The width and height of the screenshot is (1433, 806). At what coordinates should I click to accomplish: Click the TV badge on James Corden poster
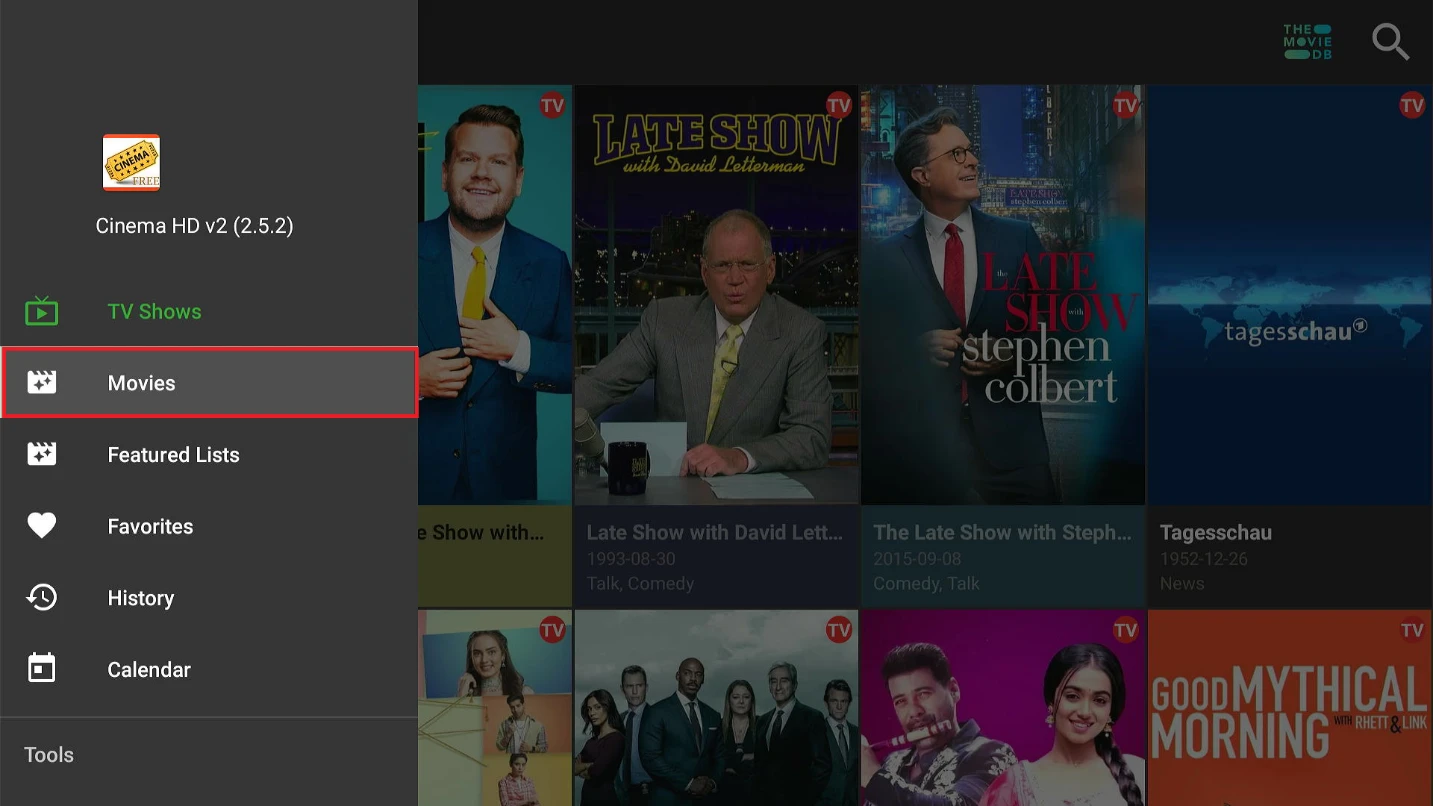pos(552,105)
